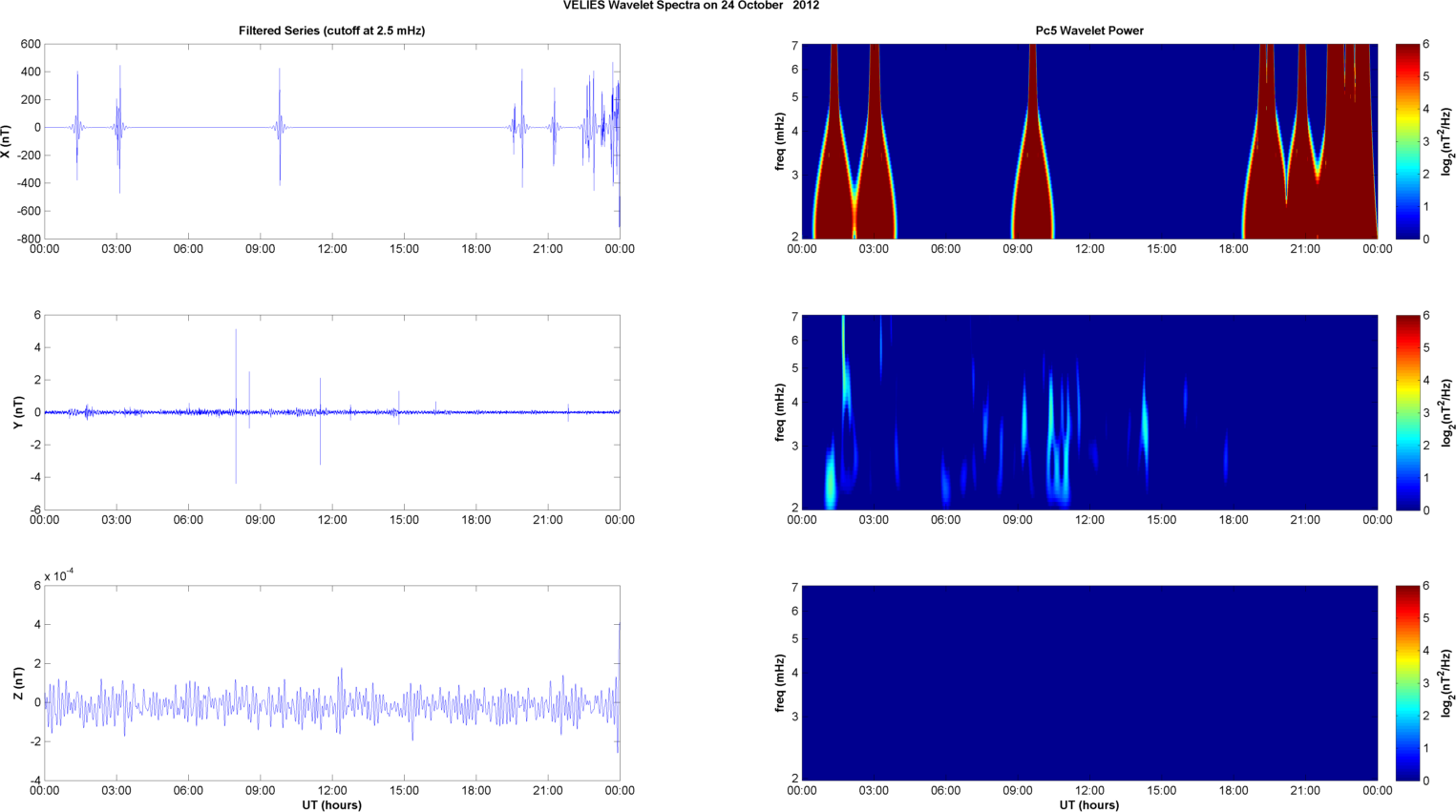The image size is (1456, 812).
Task: Click the 'x 10-4' exponent above Z plot
Action: pos(59,575)
